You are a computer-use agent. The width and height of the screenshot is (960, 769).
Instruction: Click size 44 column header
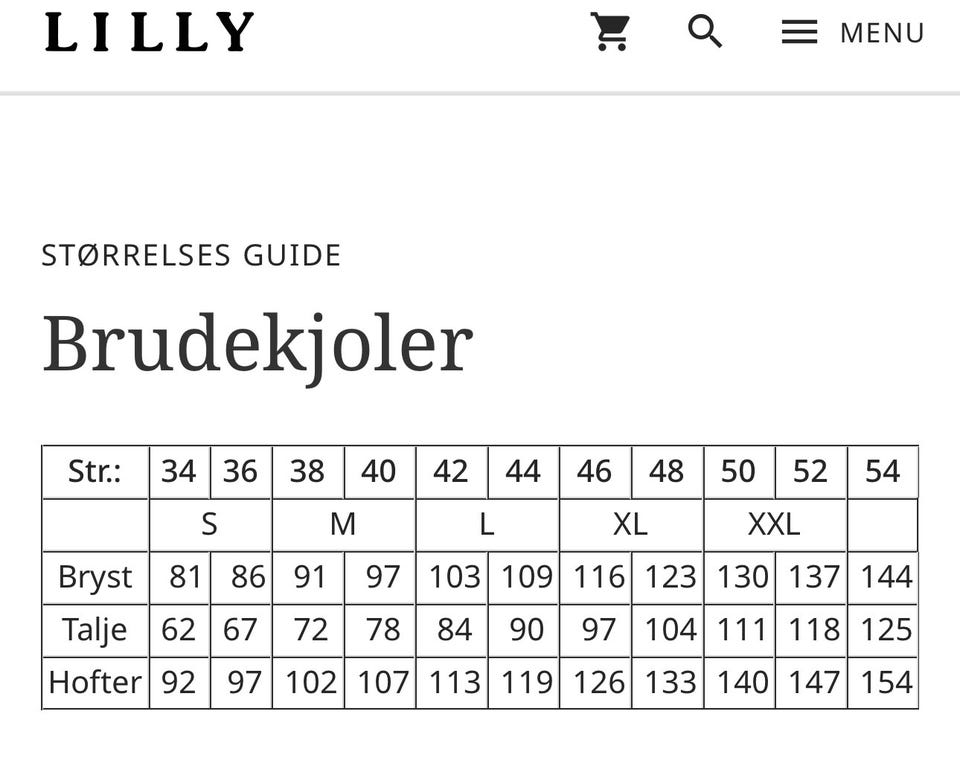click(x=523, y=471)
